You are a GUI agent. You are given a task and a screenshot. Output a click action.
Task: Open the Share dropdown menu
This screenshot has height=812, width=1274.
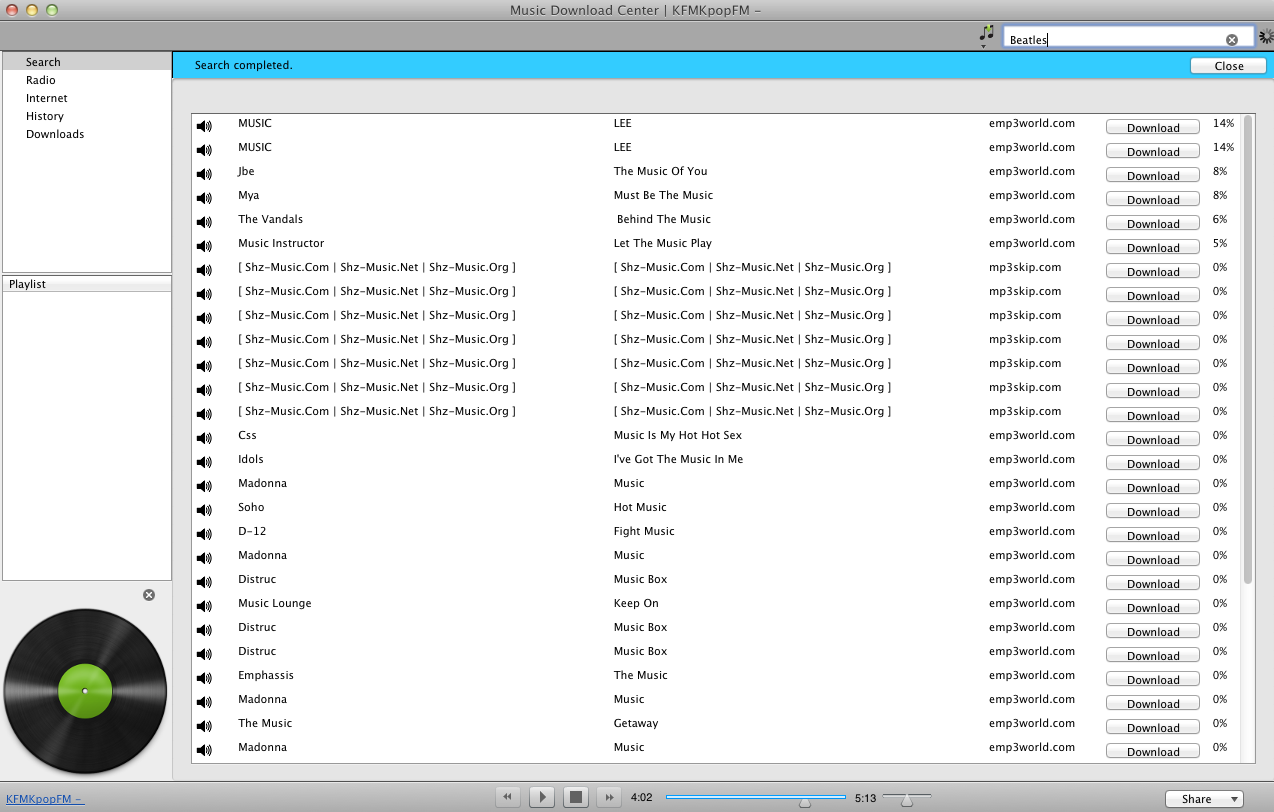(x=1204, y=799)
